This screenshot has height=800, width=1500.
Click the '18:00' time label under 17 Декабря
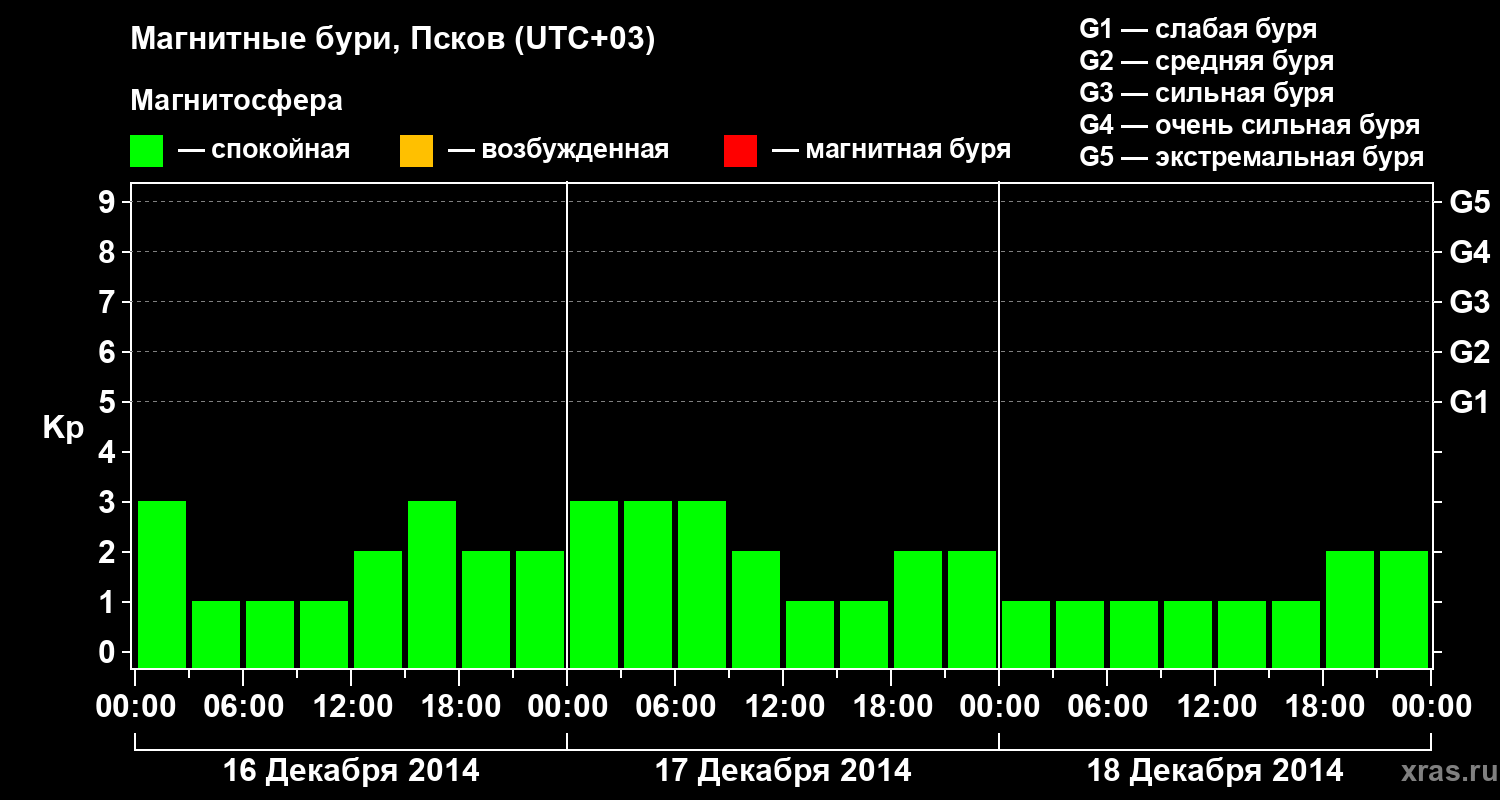point(891,707)
